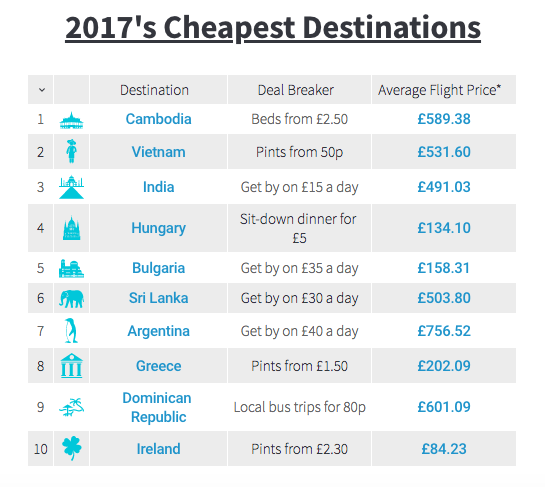Click the Hungary parliament building icon
This screenshot has height=487, width=545.
[72, 228]
